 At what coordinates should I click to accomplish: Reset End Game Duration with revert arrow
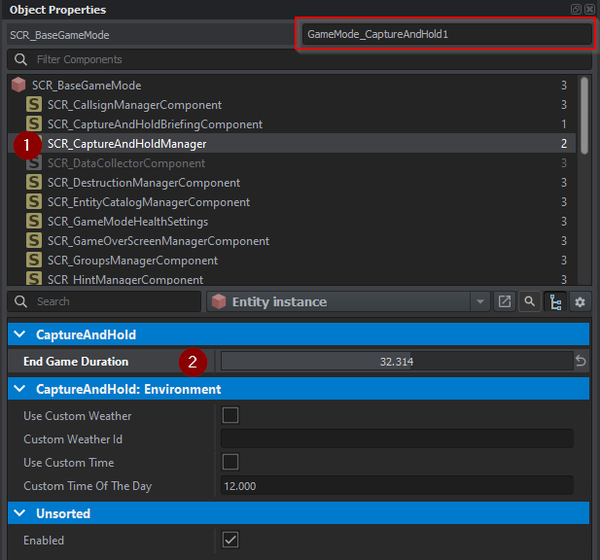580,361
